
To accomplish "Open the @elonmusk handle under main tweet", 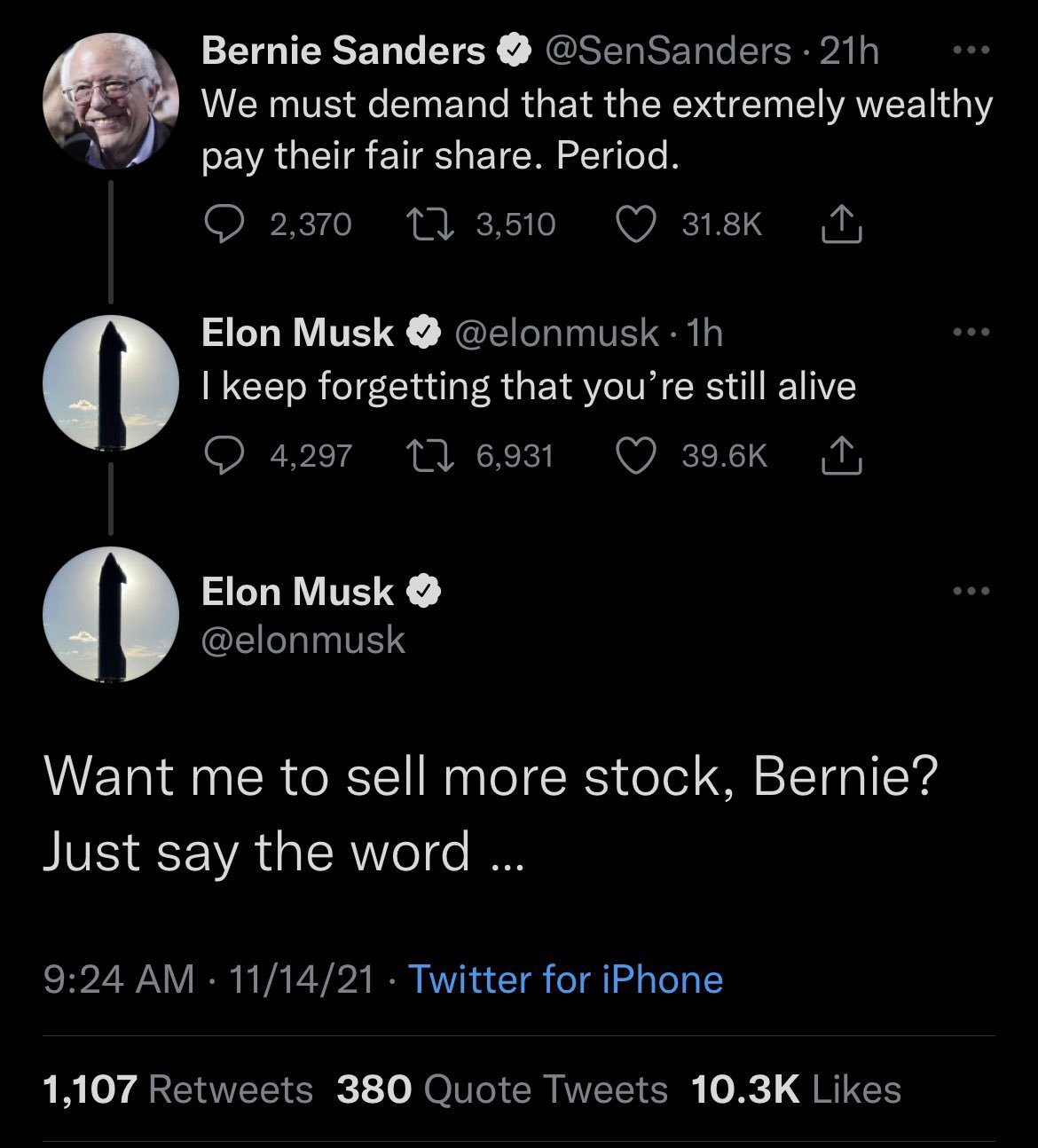I will [303, 640].
